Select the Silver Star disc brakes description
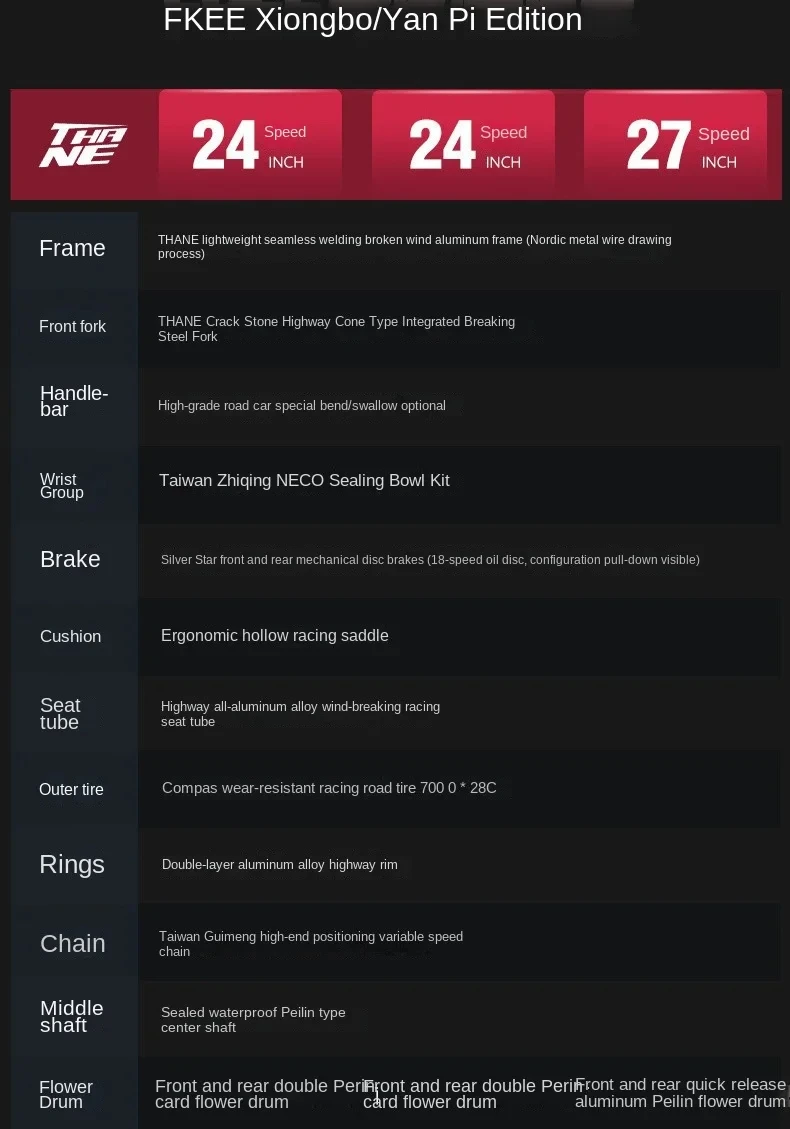This screenshot has height=1129, width=790. coord(430,560)
